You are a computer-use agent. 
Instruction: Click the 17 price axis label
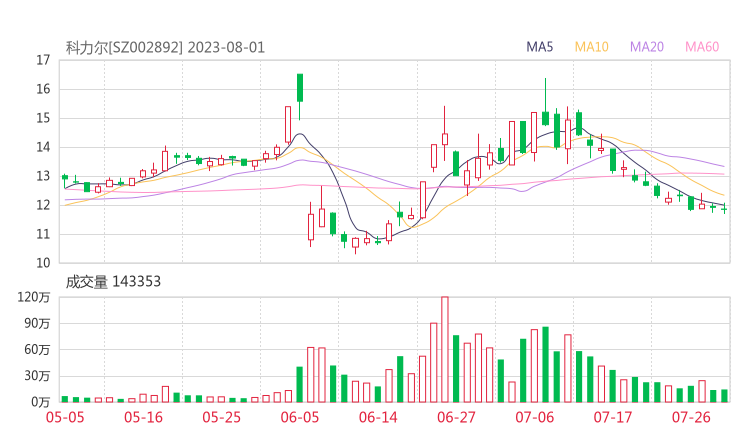[43, 60]
